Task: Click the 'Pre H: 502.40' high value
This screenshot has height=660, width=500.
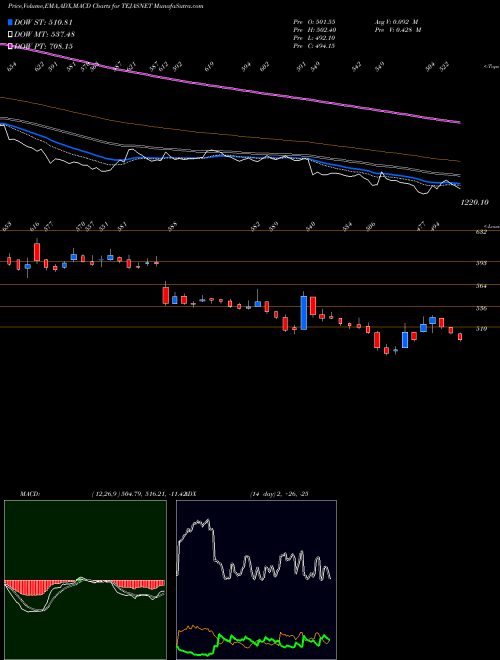Action: [x=314, y=30]
